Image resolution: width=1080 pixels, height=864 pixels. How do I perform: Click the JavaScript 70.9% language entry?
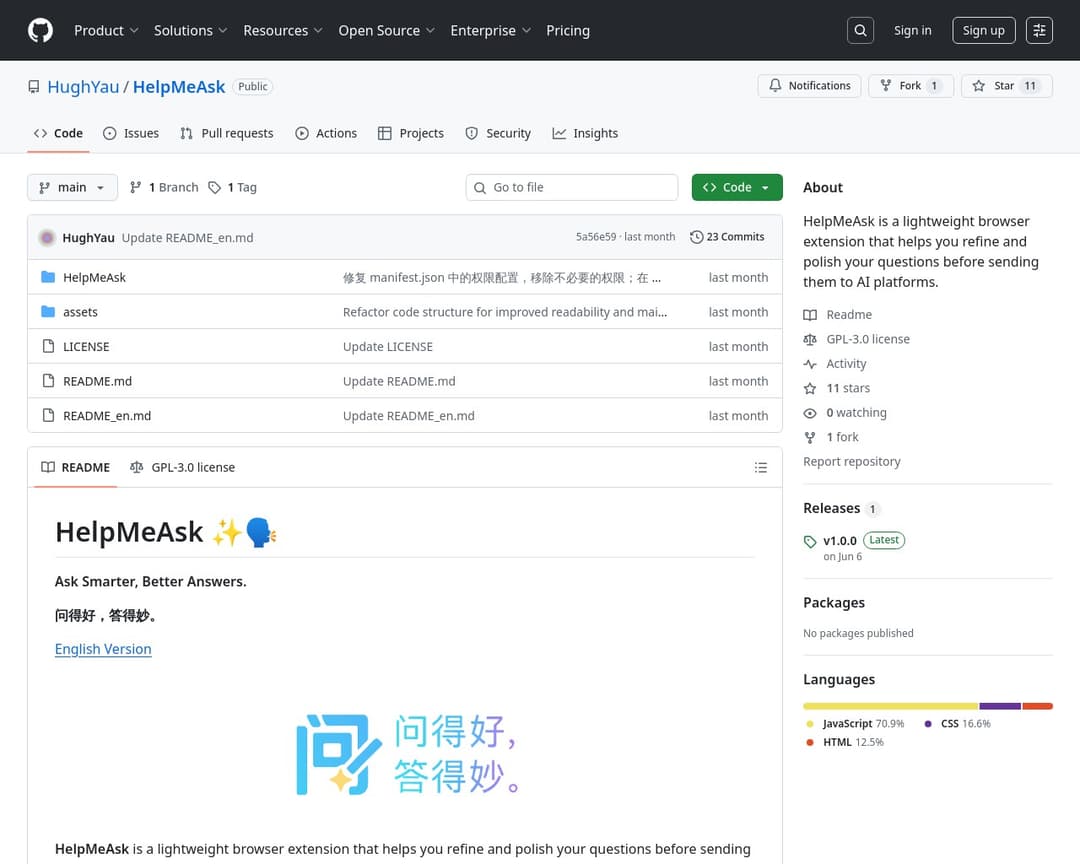tap(855, 723)
